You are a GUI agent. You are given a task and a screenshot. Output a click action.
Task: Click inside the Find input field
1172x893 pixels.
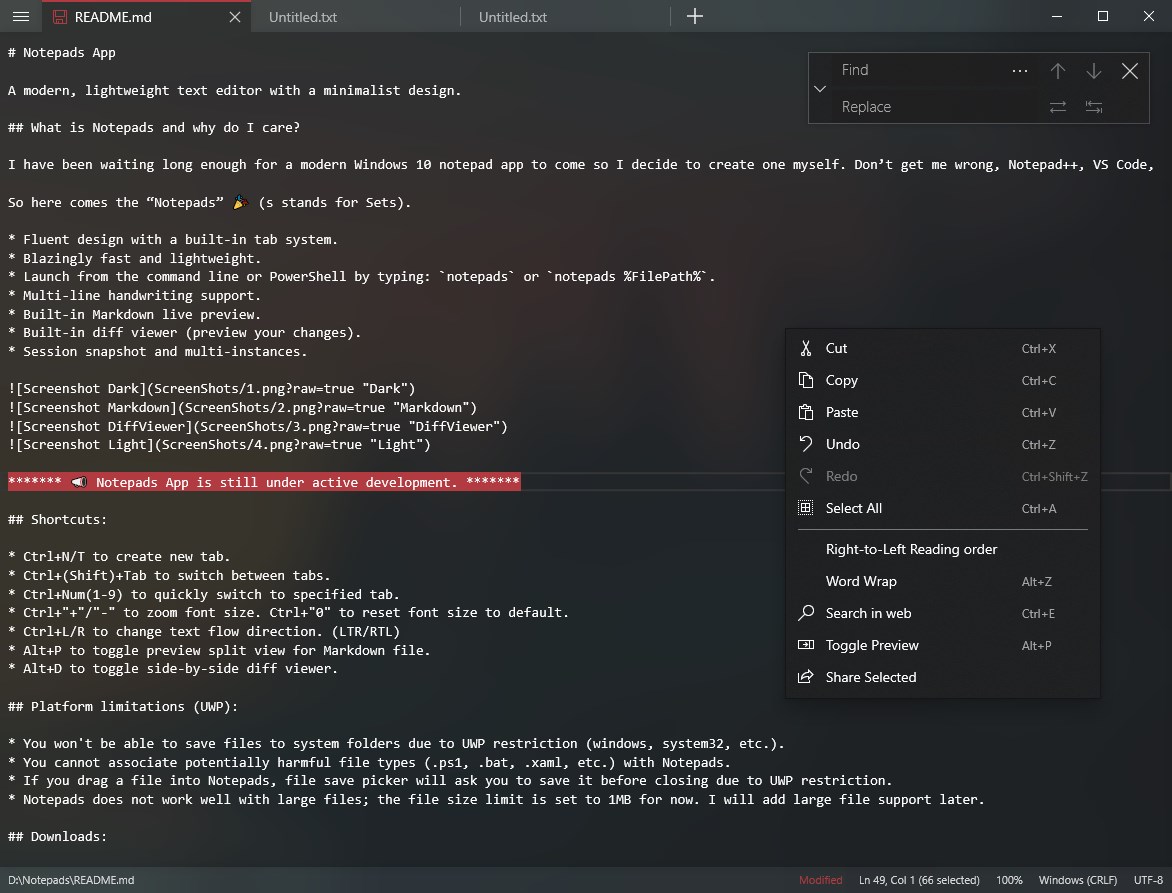click(920, 70)
